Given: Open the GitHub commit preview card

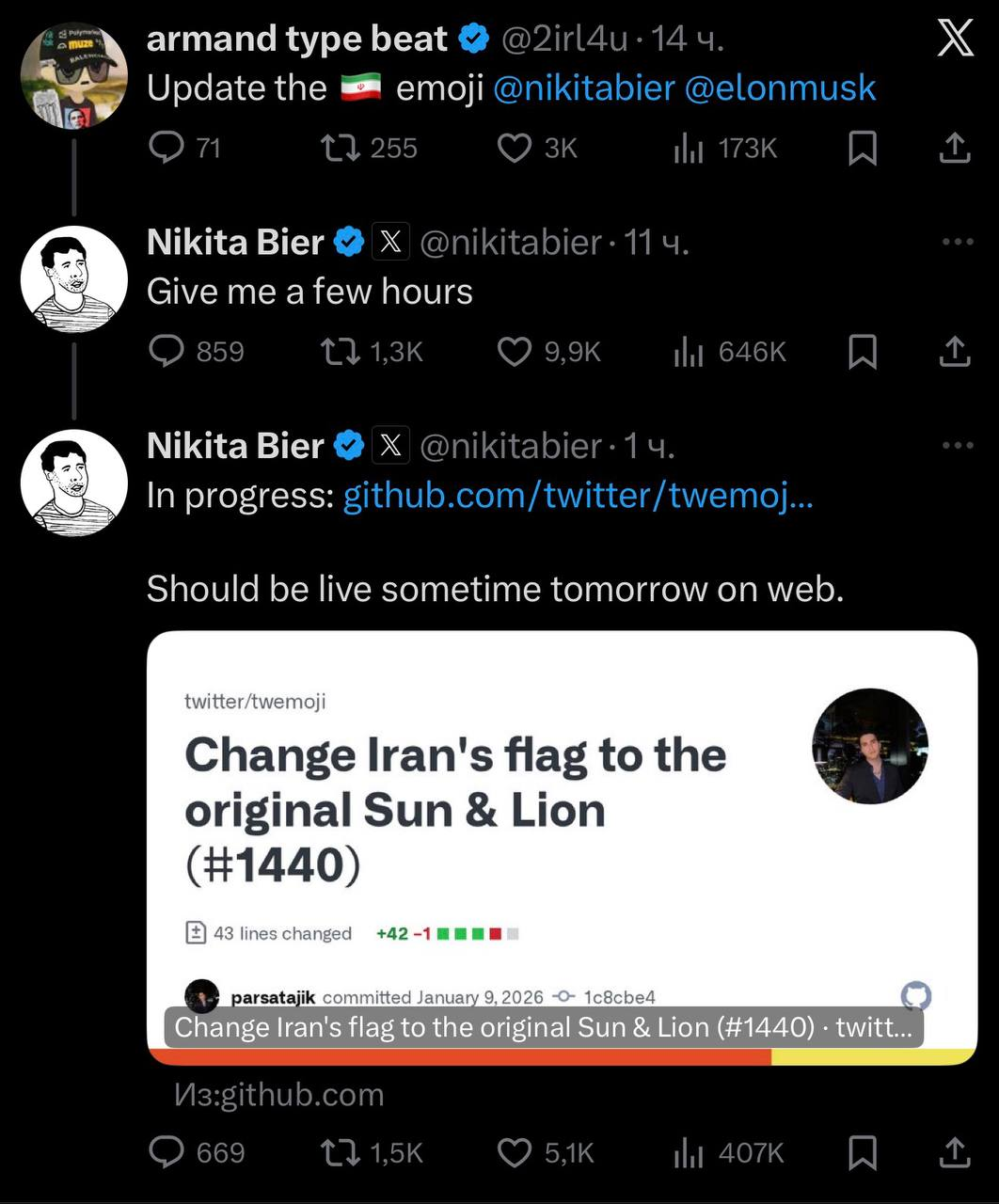Looking at the screenshot, I should (562, 847).
